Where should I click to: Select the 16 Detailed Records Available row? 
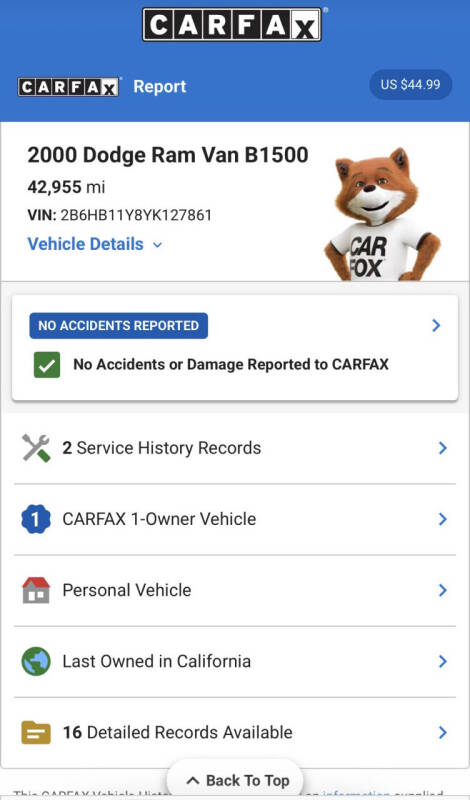[x=235, y=733]
